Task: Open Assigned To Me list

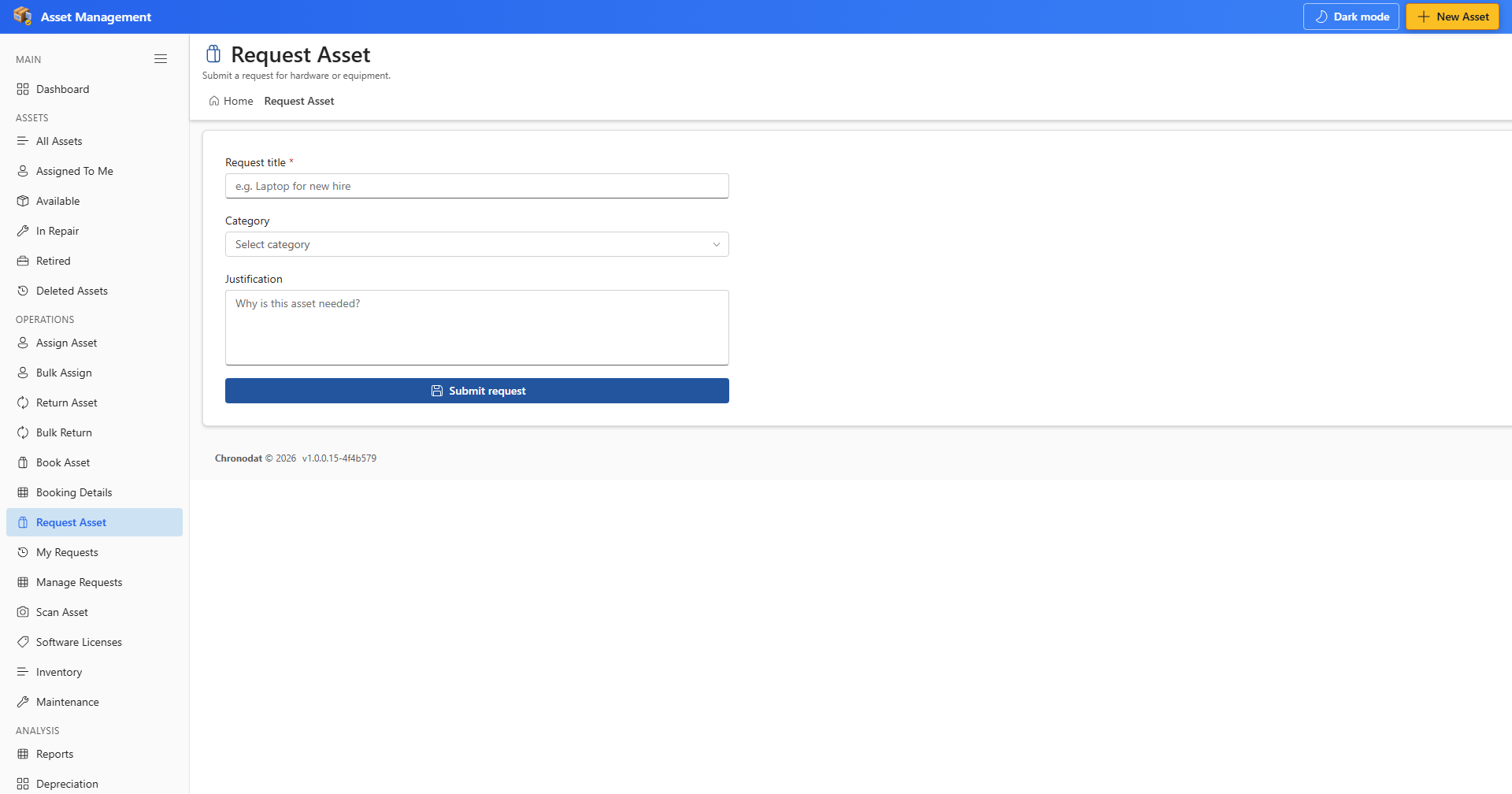Action: tap(94, 171)
